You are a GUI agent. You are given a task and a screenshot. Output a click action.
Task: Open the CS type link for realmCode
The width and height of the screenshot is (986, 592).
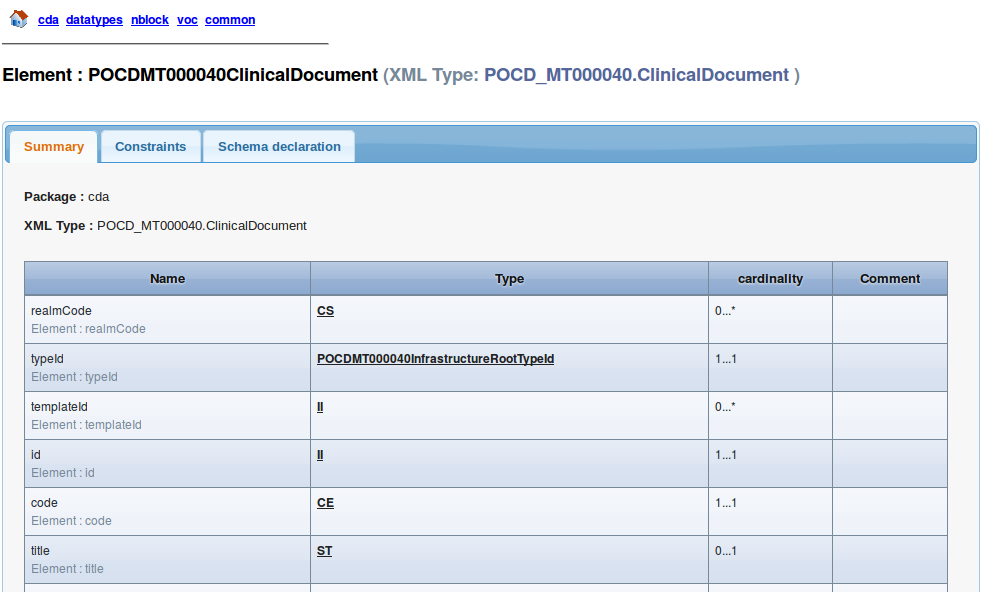point(325,311)
